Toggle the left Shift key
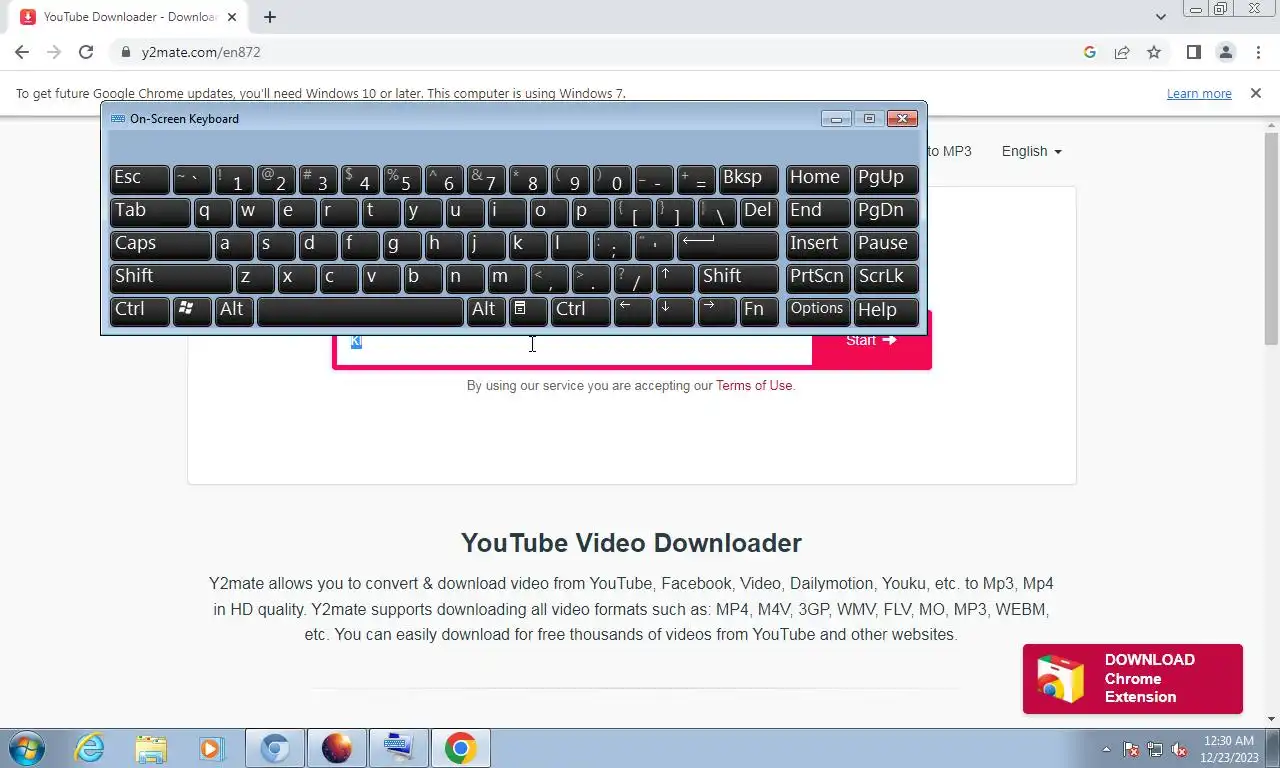Image resolution: width=1280 pixels, height=768 pixels. [171, 278]
